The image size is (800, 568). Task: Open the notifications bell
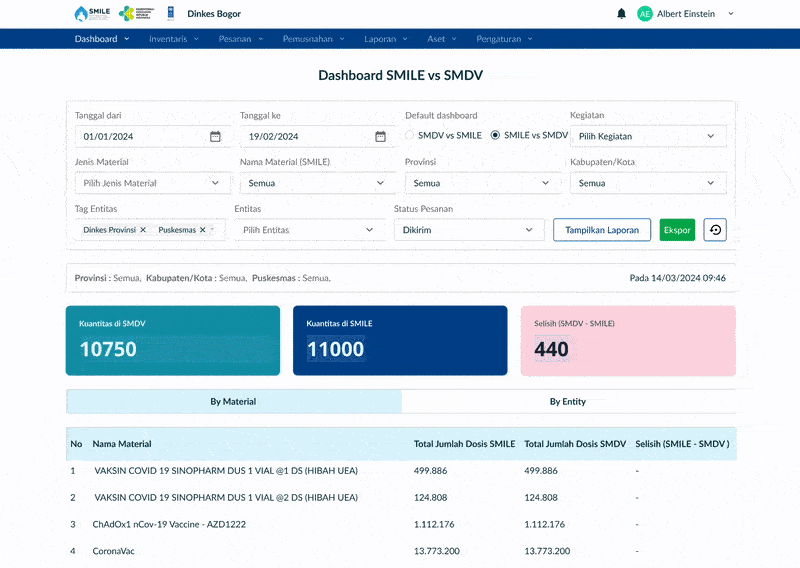point(621,14)
